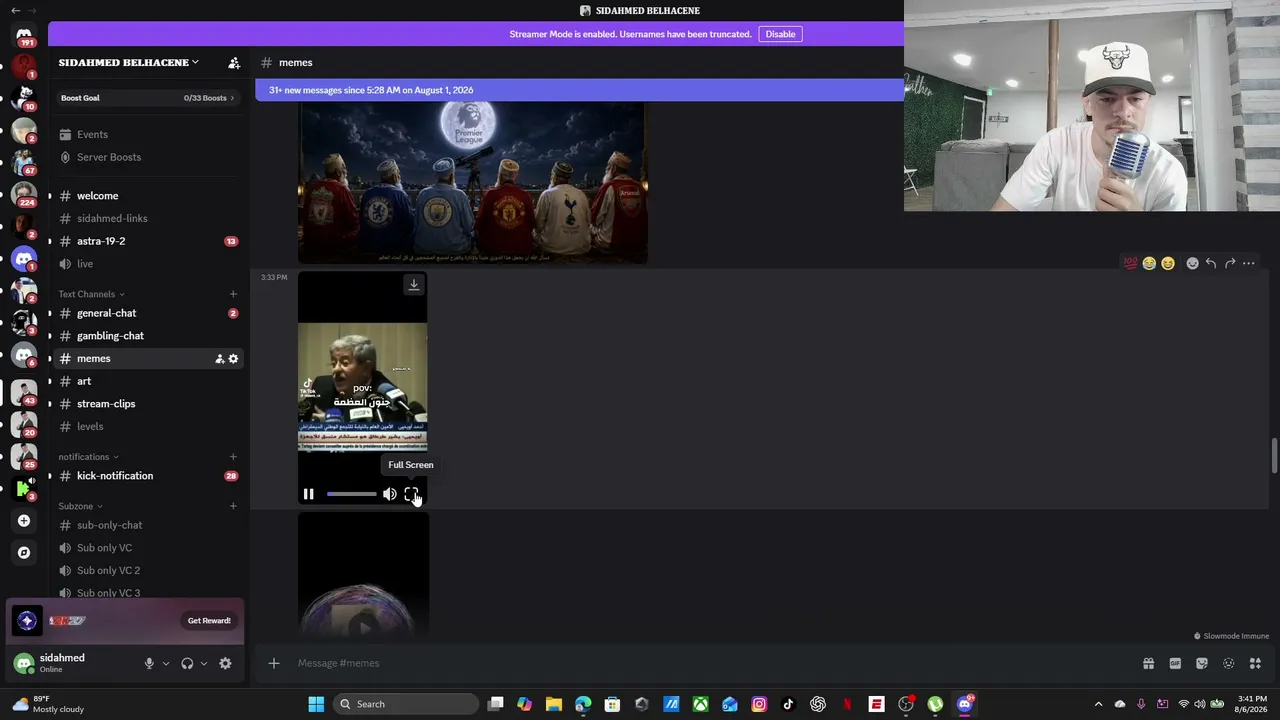
Task: Open File Explorer from taskbar
Action: 554,704
